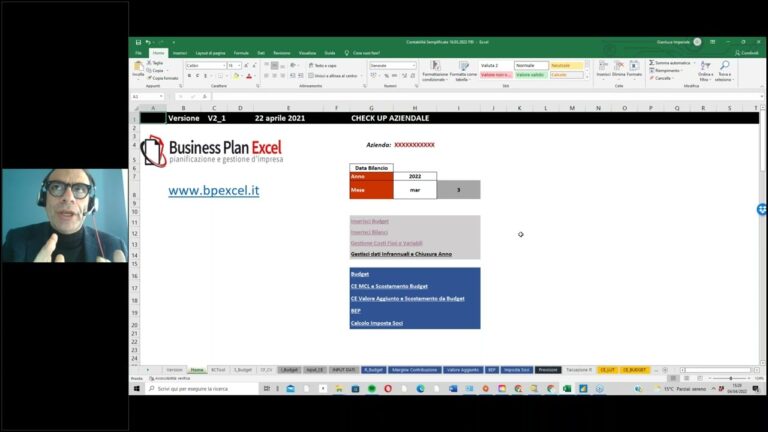Switch to the Margine Contribuzione sheet tab

click(414, 370)
